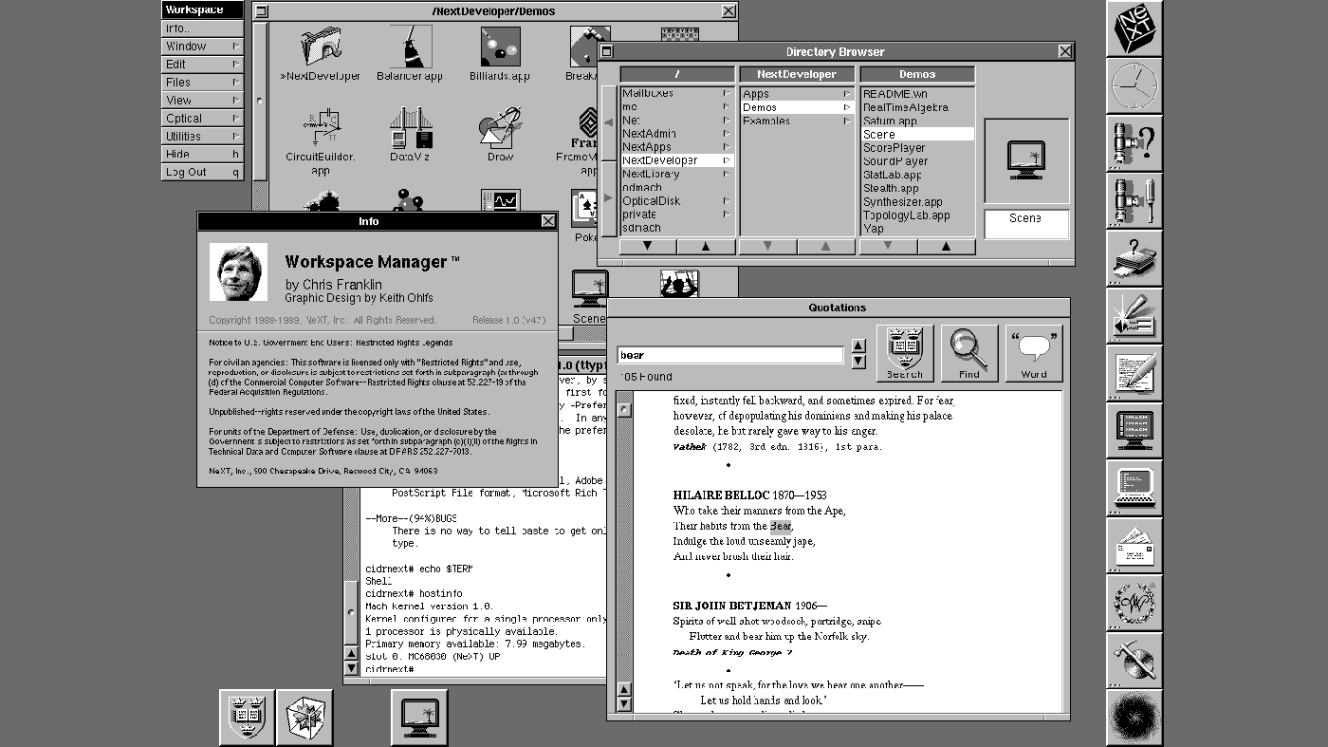Image resolution: width=1328 pixels, height=747 pixels.
Task: Open the Edit submenu in the Workspace menu
Action: tap(203, 64)
